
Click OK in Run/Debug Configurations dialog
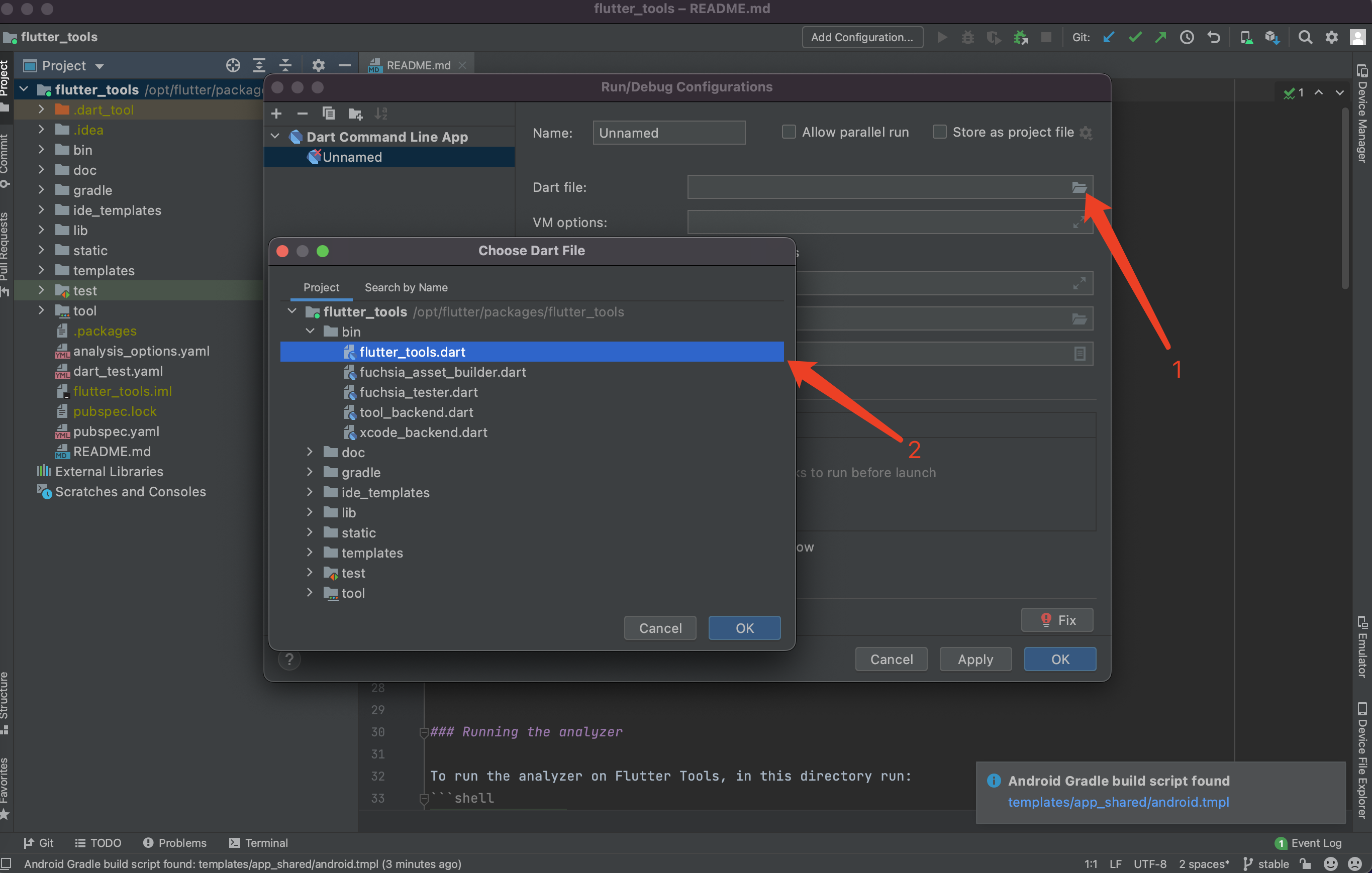(1060, 660)
